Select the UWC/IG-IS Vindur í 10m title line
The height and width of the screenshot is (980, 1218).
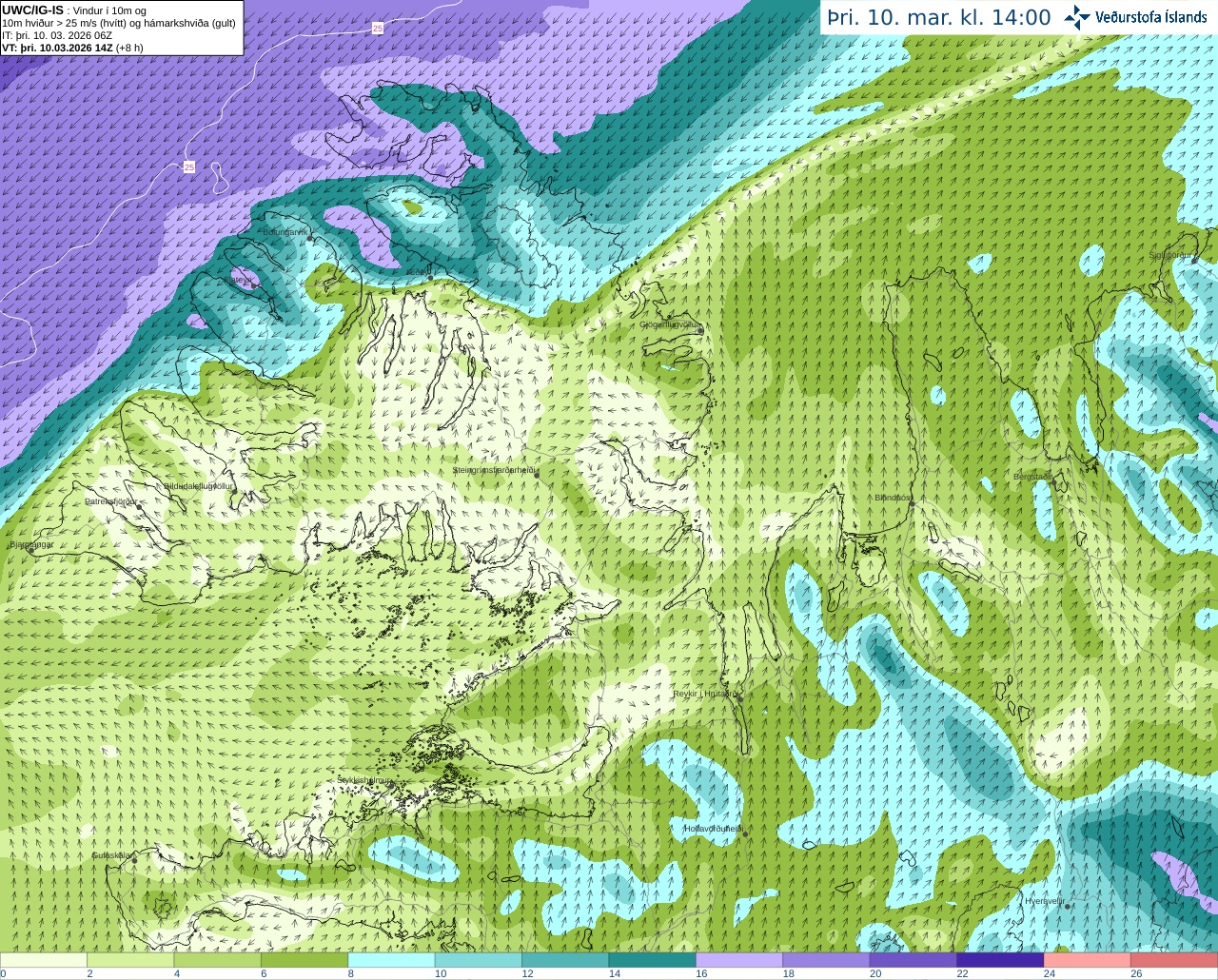(x=74, y=10)
